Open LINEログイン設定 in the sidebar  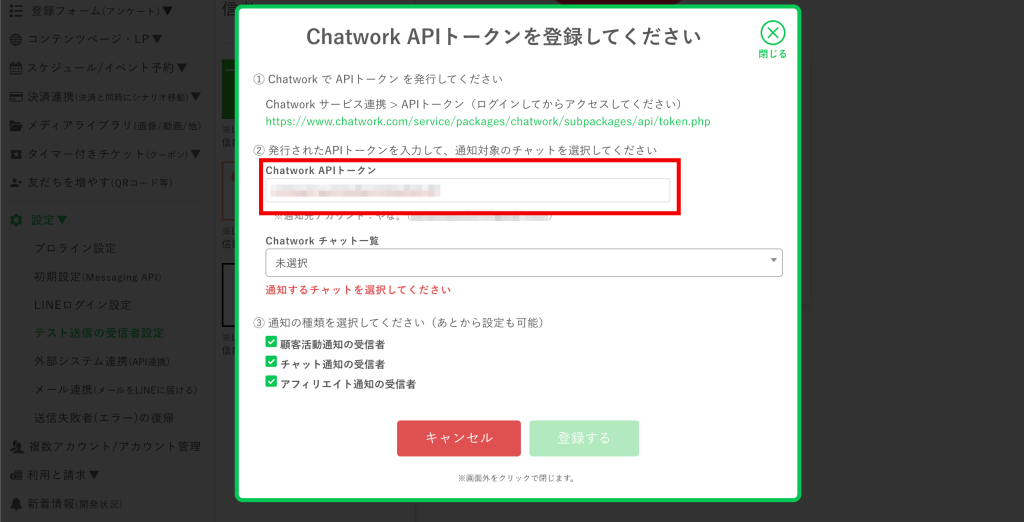(82, 305)
